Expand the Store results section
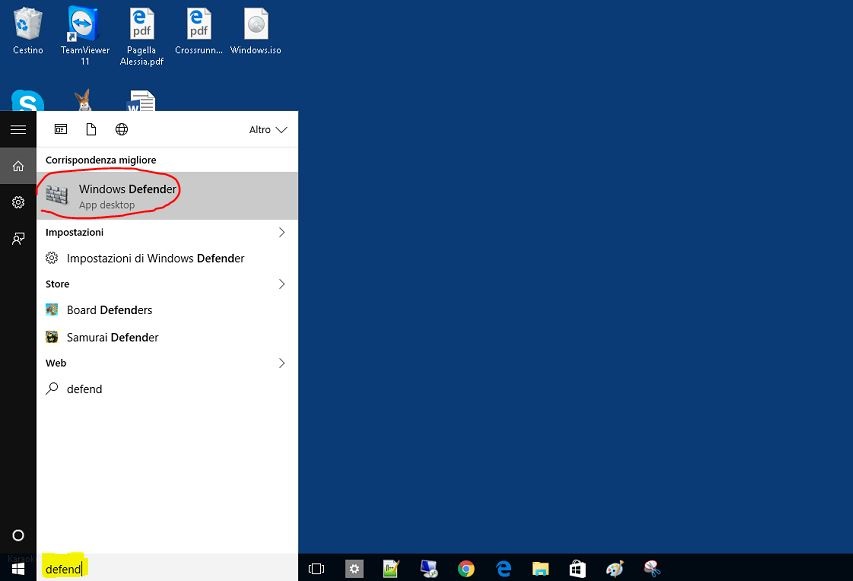Image resolution: width=853 pixels, height=581 pixels. coord(282,284)
